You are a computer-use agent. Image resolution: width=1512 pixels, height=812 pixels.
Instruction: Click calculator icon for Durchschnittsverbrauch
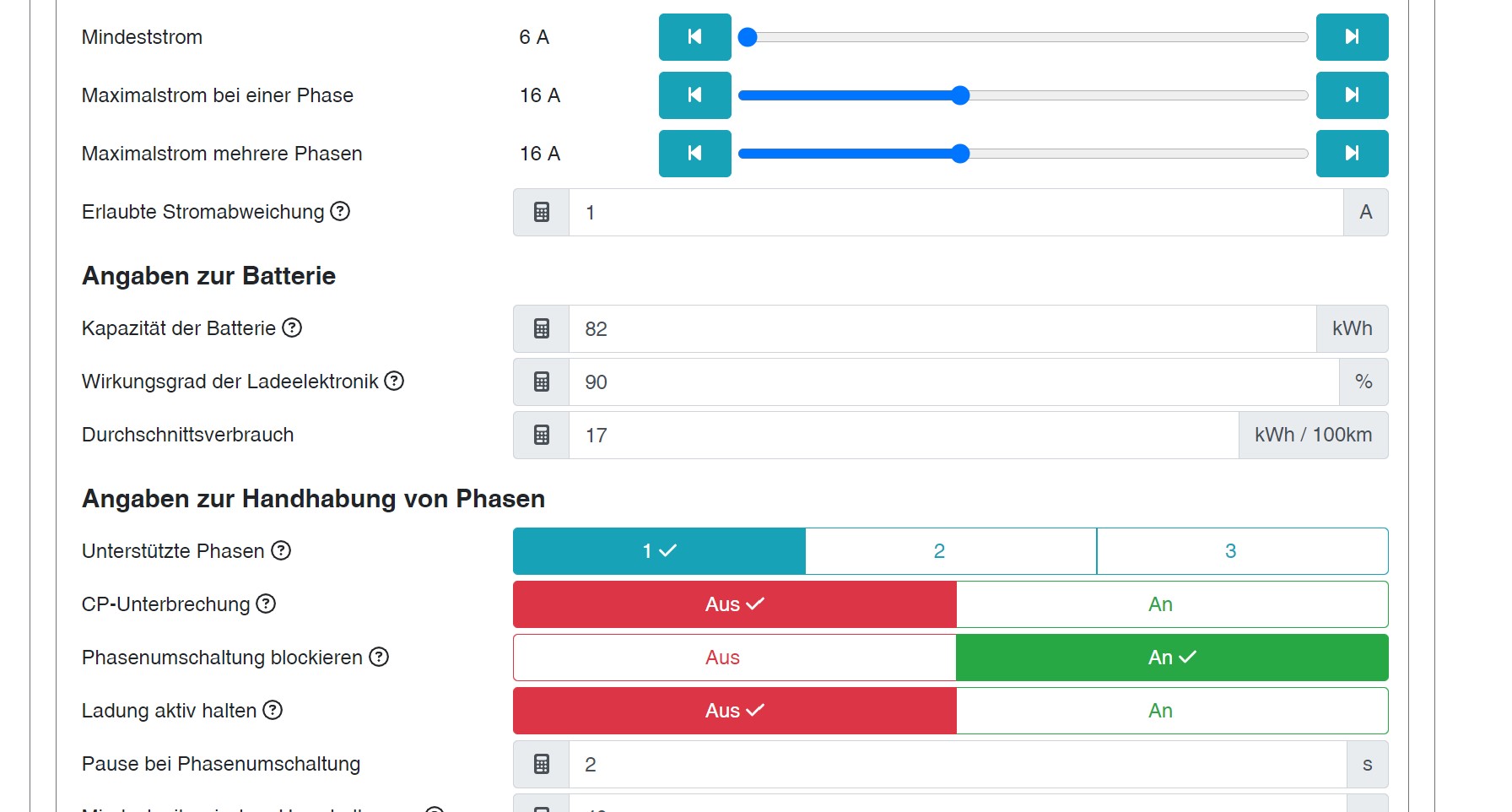click(x=542, y=435)
